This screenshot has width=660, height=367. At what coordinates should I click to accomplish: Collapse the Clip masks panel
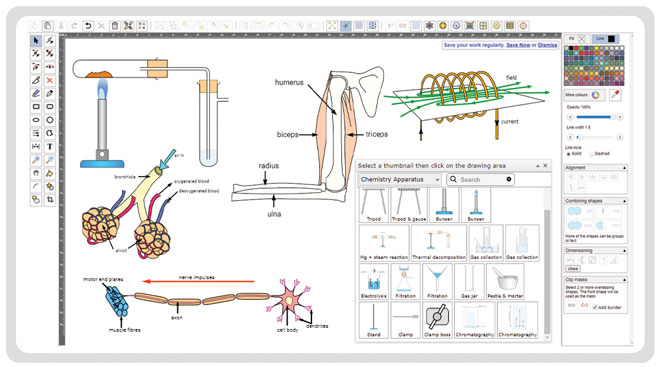pyautogui.click(x=624, y=279)
